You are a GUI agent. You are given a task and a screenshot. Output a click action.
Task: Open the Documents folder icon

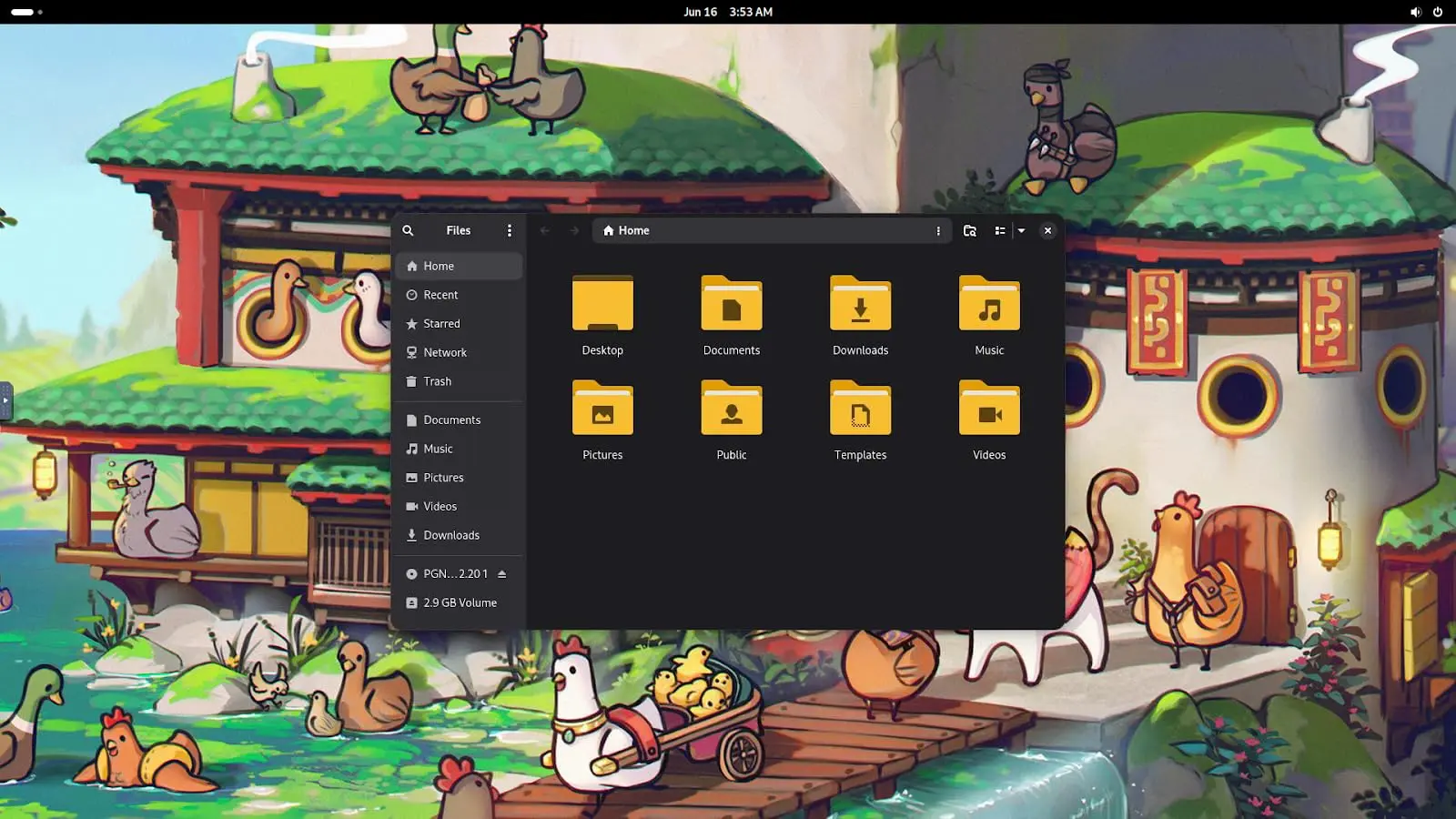pyautogui.click(x=732, y=304)
